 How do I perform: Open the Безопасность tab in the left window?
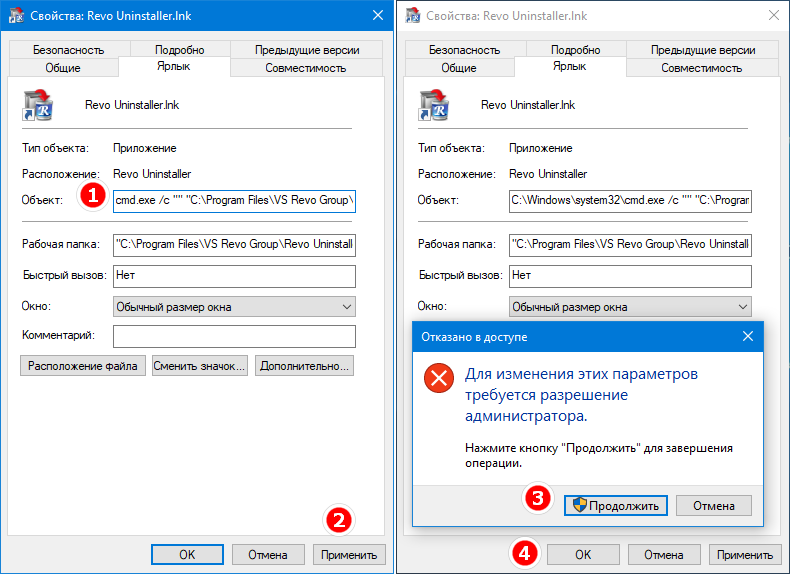click(69, 50)
